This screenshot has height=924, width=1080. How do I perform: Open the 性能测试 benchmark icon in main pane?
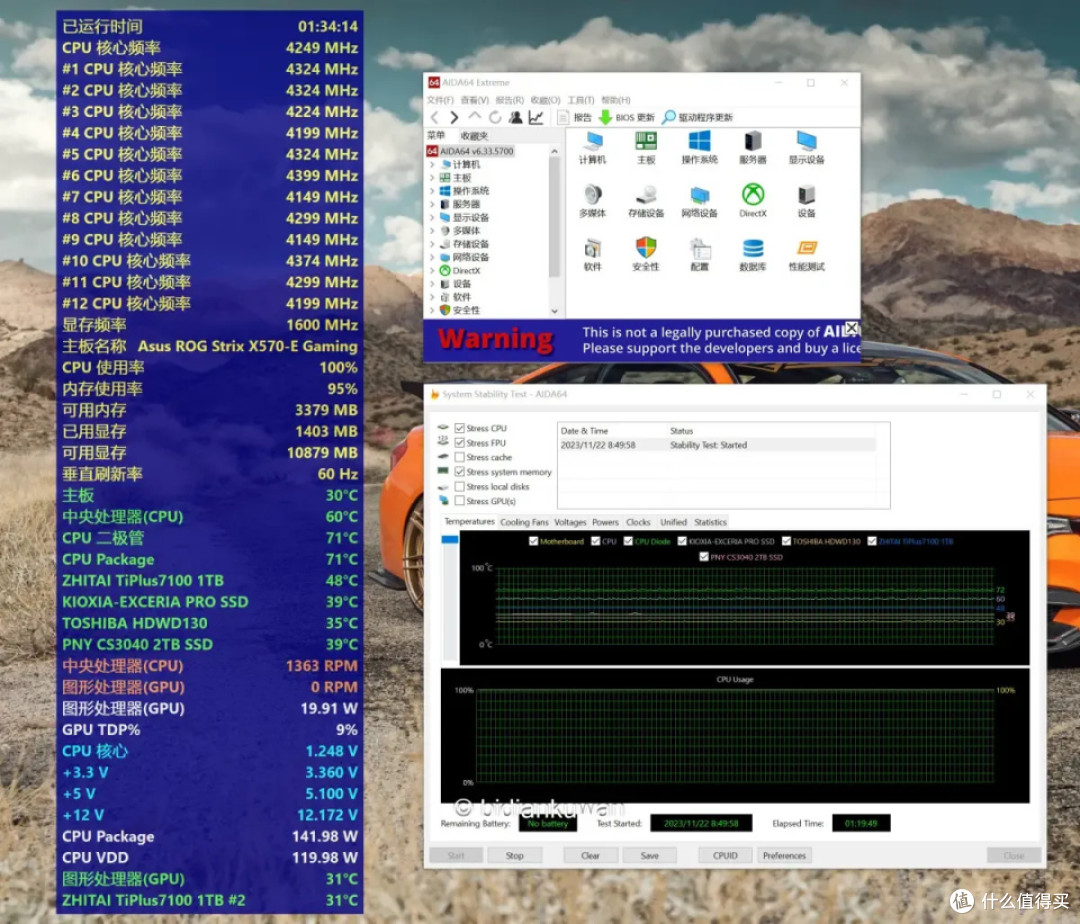click(807, 254)
